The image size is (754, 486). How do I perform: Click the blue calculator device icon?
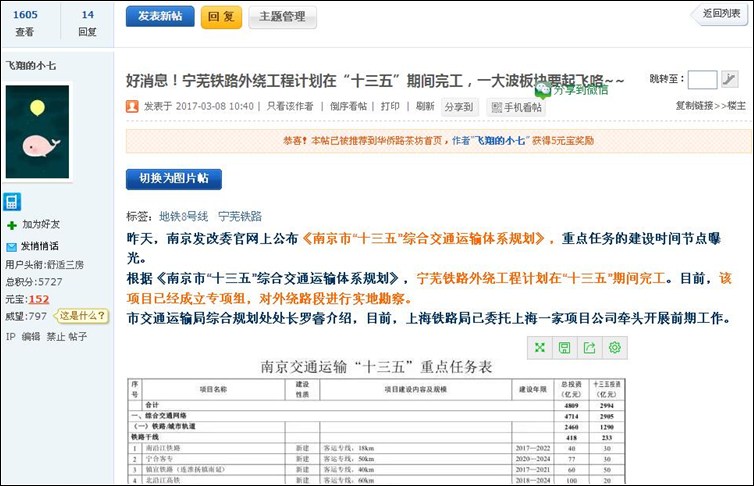(x=12, y=202)
